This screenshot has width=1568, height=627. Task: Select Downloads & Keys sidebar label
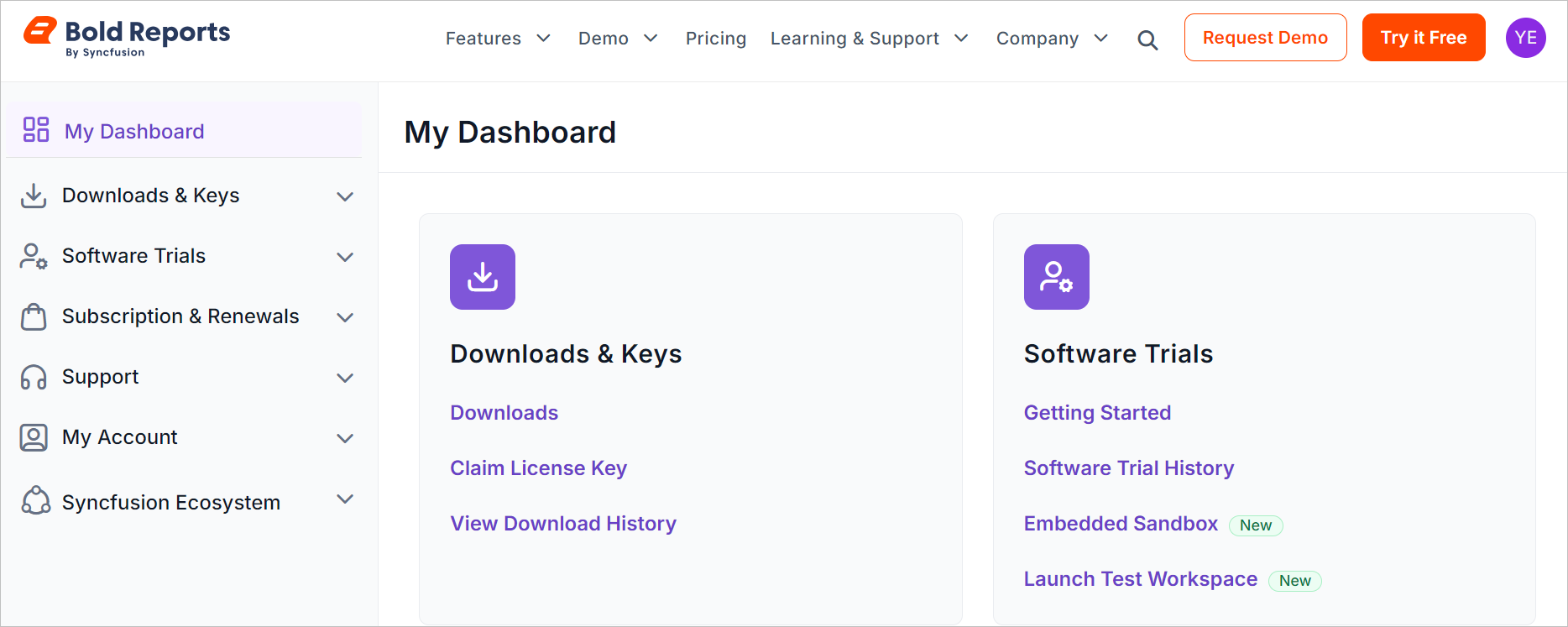[x=151, y=196]
